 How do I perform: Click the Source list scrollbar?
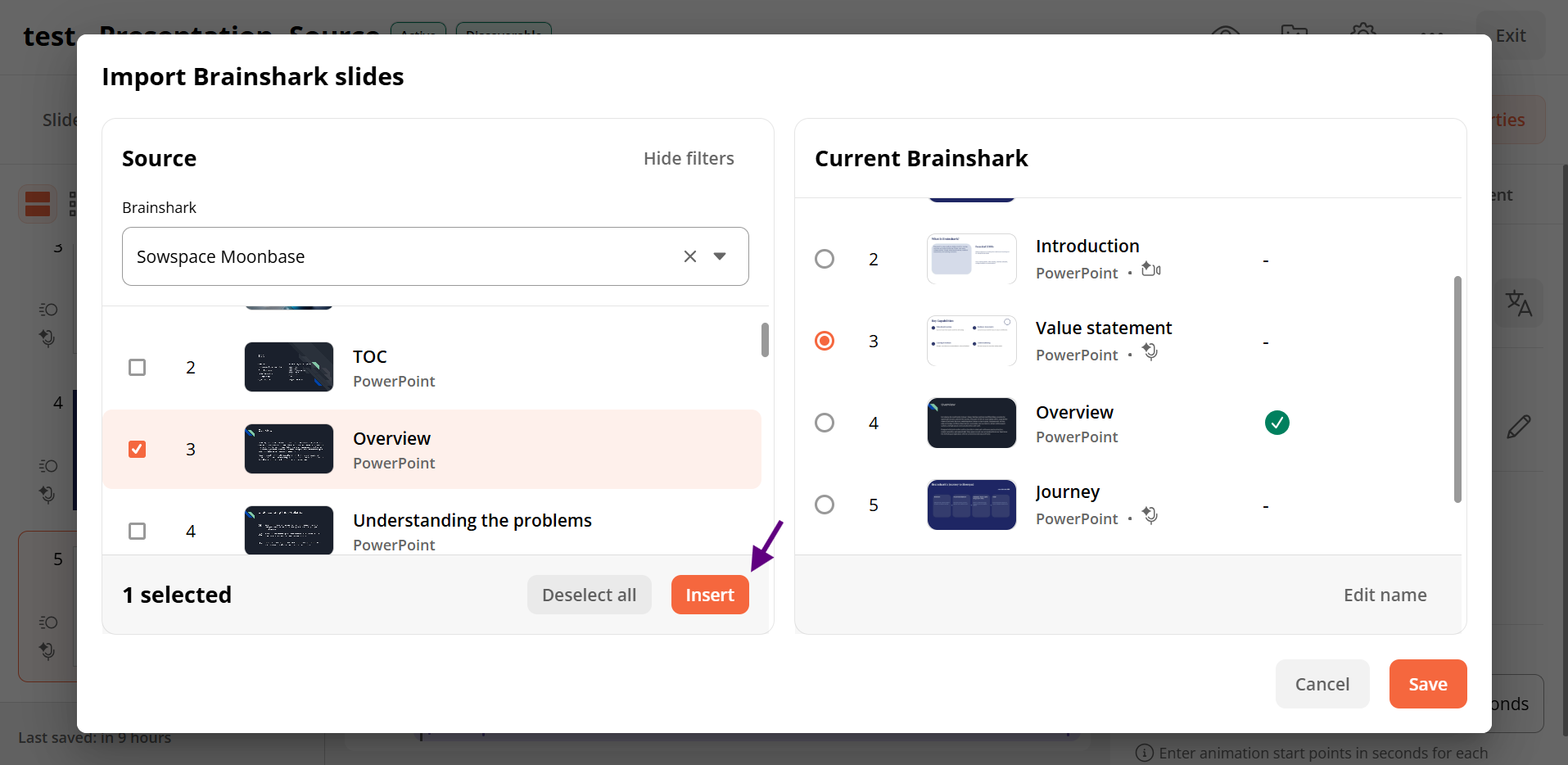tap(765, 340)
